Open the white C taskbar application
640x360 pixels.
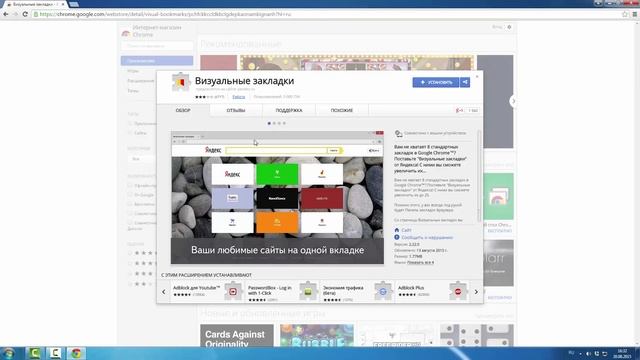coord(55,353)
